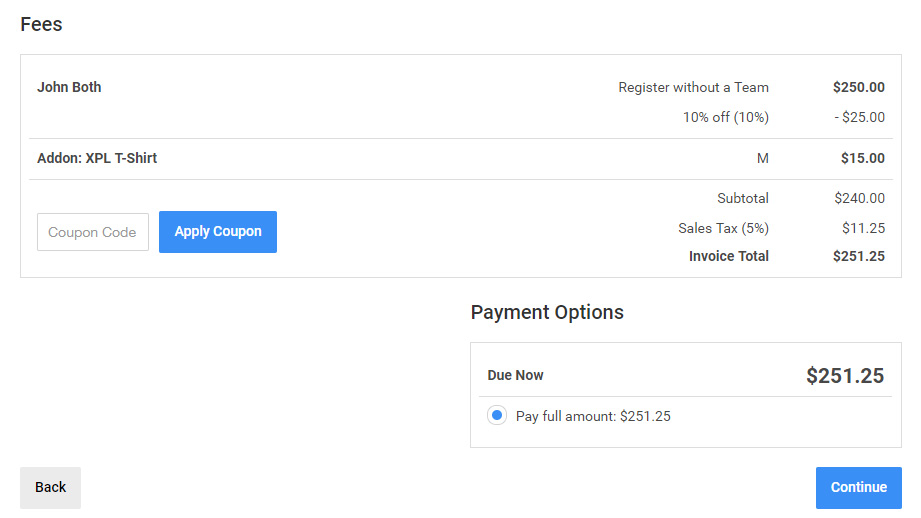Click the large Due Now $251.25 amount
Image resolution: width=921 pixels, height=518 pixels.
[x=845, y=376]
